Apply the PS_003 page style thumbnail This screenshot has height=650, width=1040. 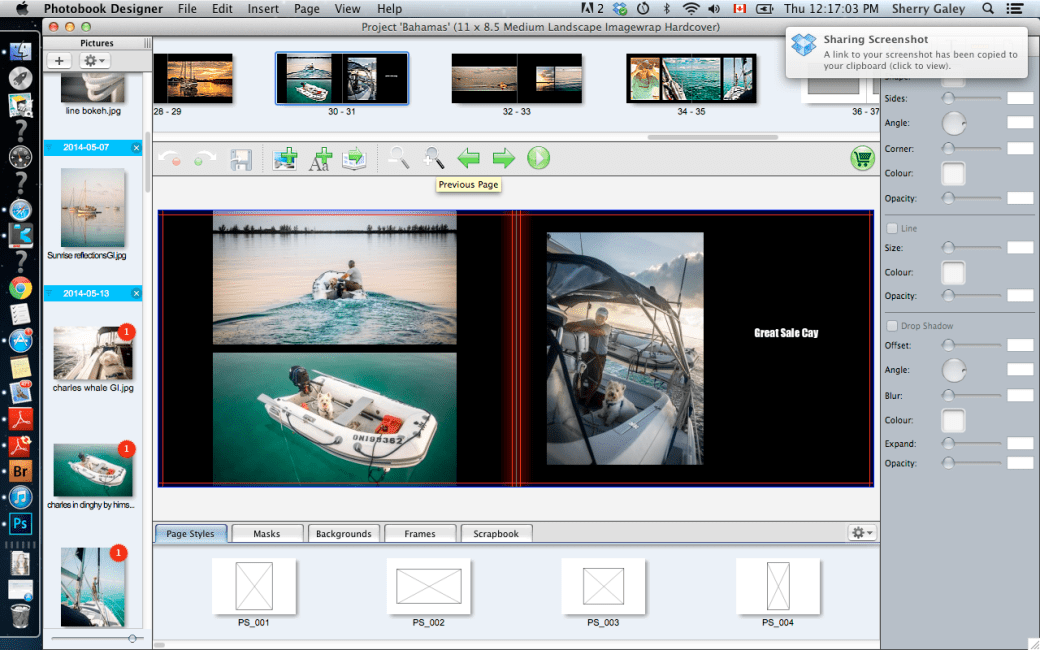(x=604, y=587)
